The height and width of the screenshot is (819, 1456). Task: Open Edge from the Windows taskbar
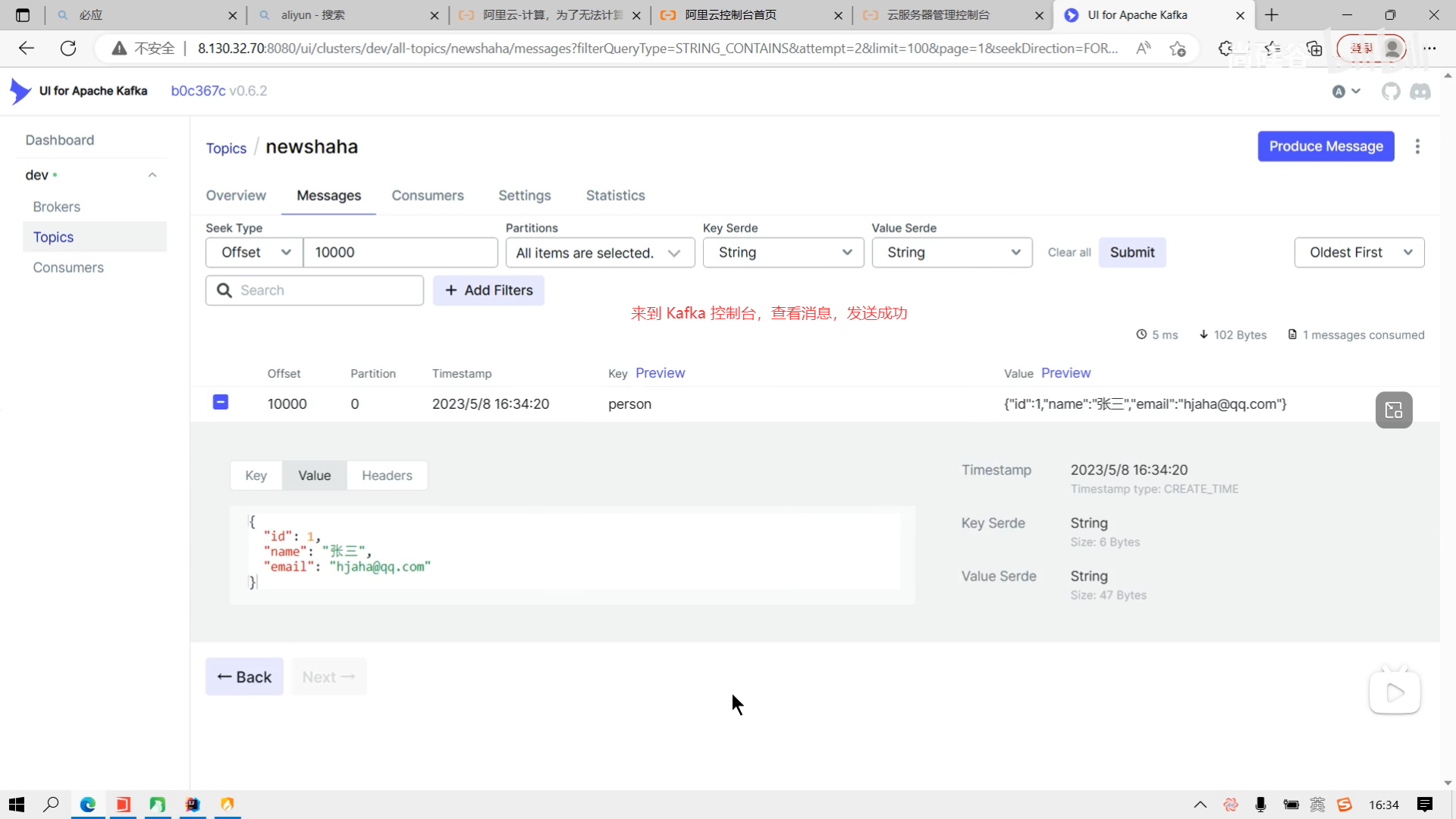point(88,805)
